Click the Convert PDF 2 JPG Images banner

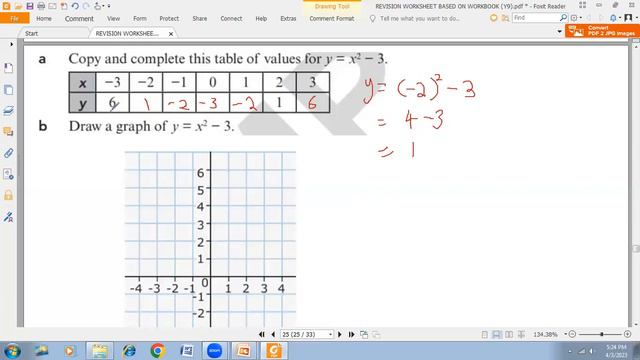(x=602, y=31)
